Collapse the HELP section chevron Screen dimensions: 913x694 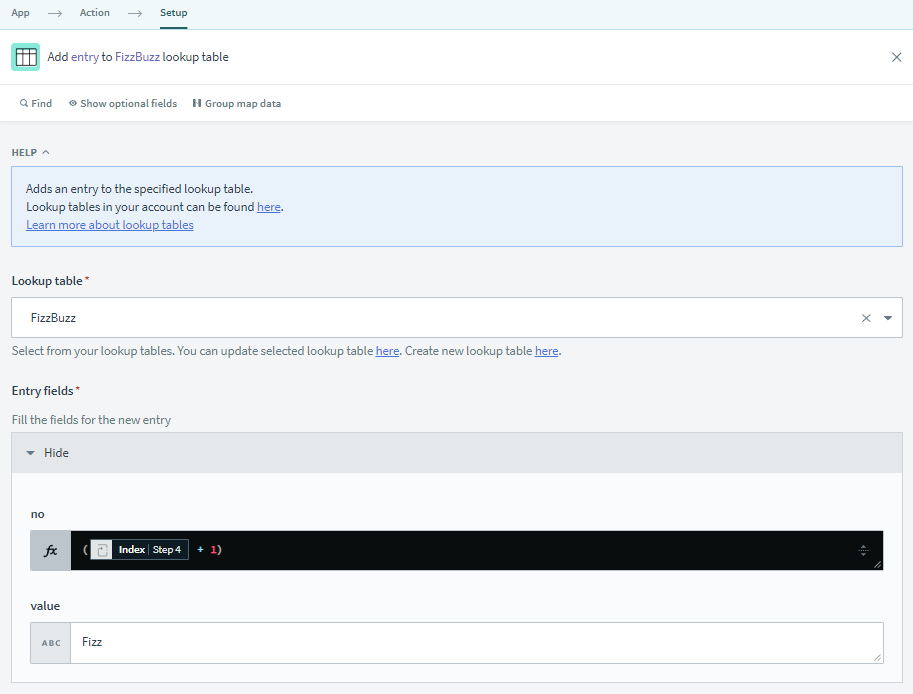[45, 152]
